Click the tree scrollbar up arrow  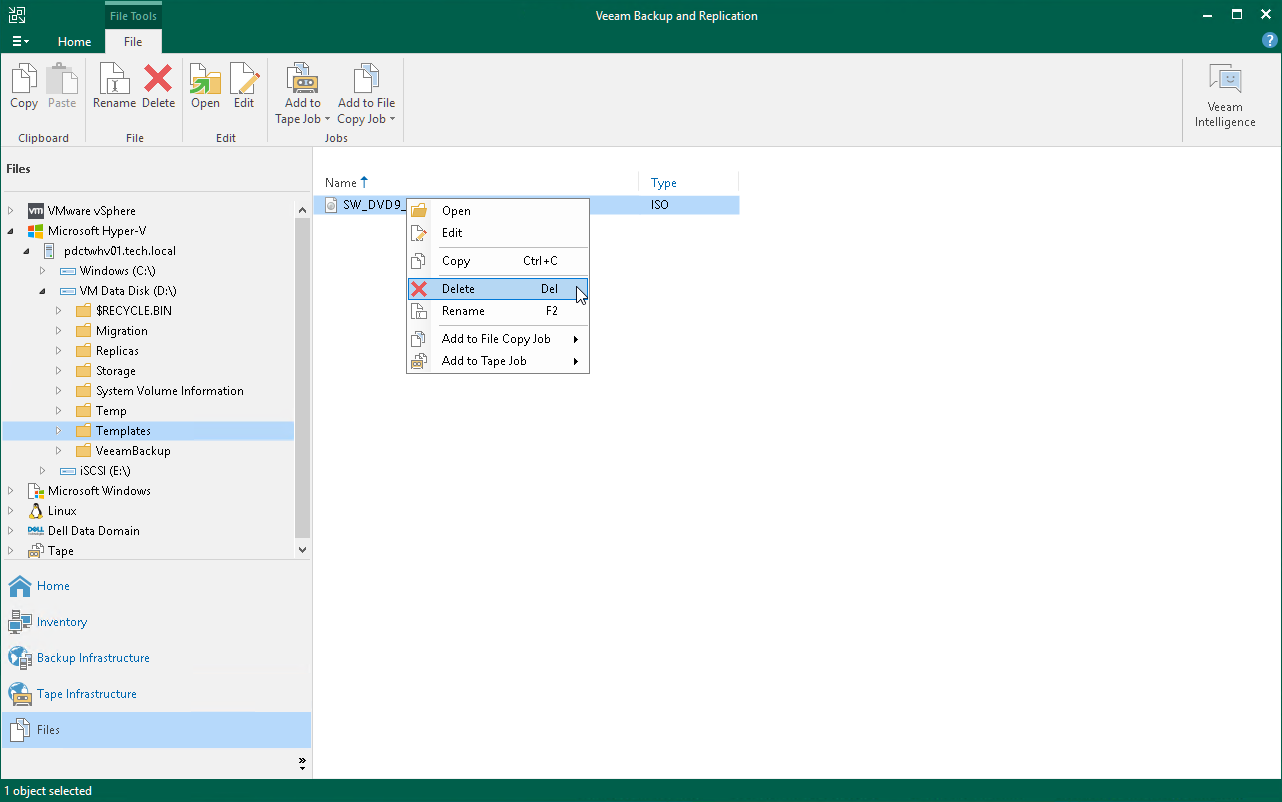click(303, 210)
